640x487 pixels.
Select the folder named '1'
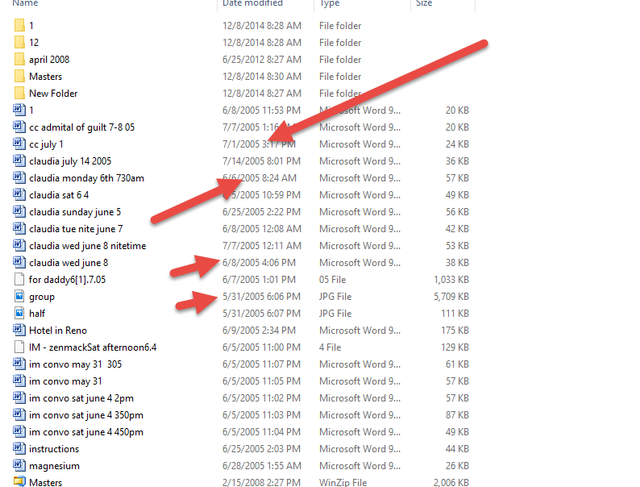coord(31,26)
